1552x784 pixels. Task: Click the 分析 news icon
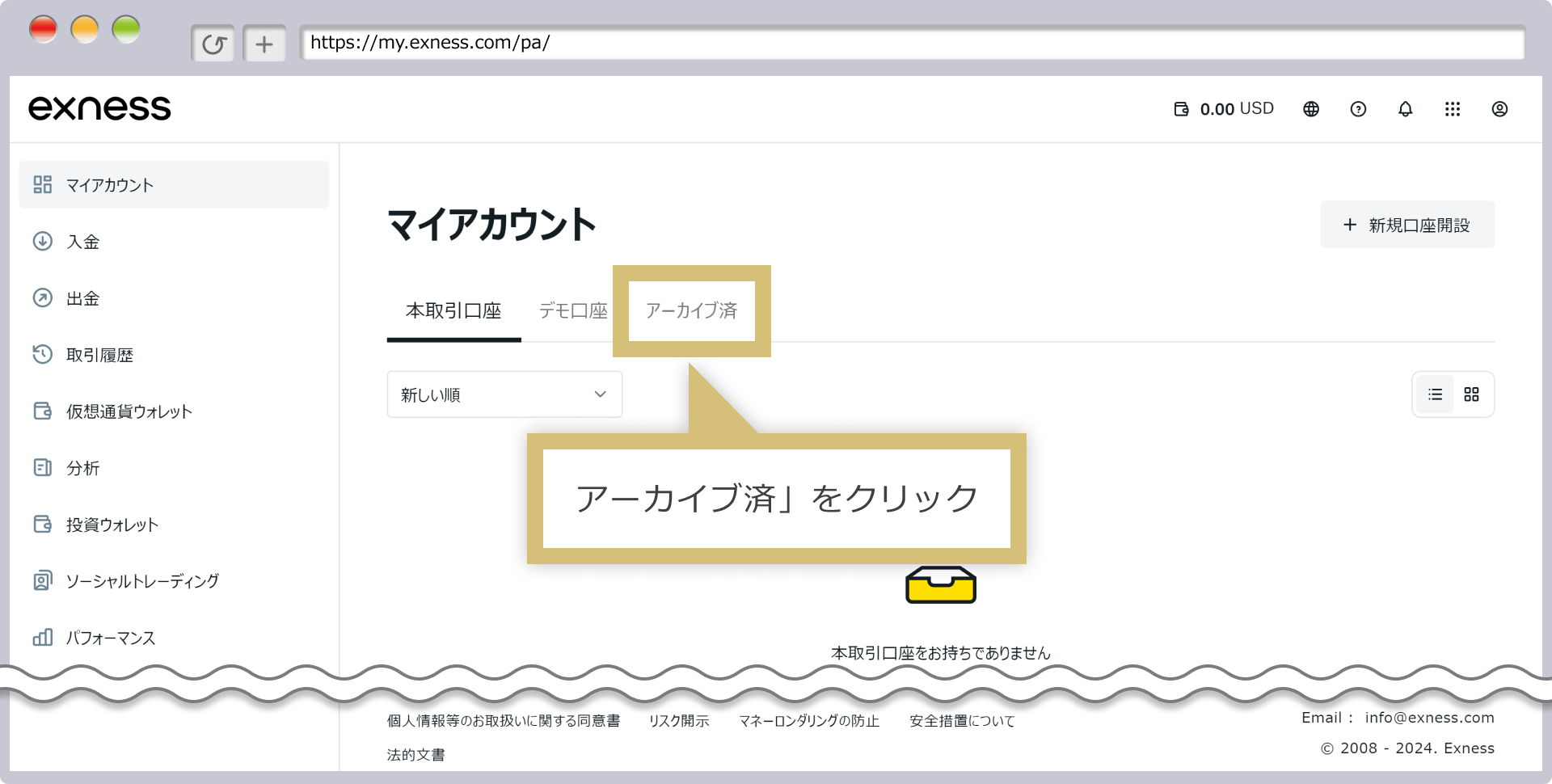(x=42, y=467)
